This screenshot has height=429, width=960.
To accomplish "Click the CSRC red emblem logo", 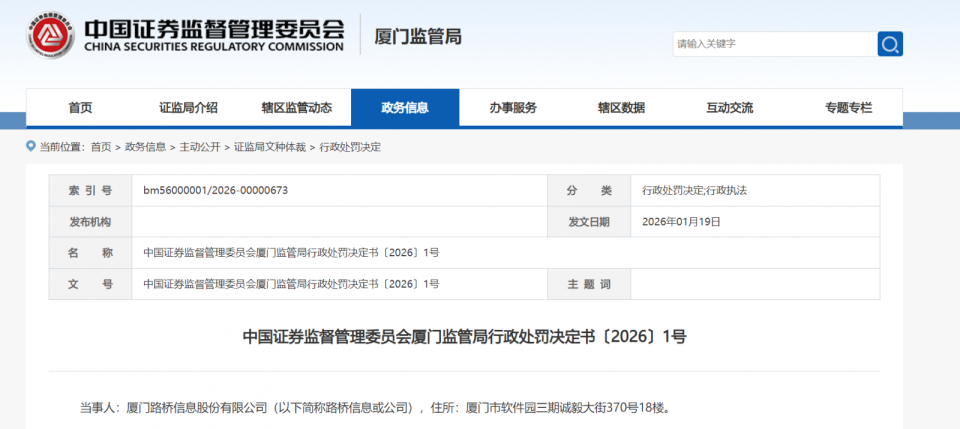I will pyautogui.click(x=50, y=35).
